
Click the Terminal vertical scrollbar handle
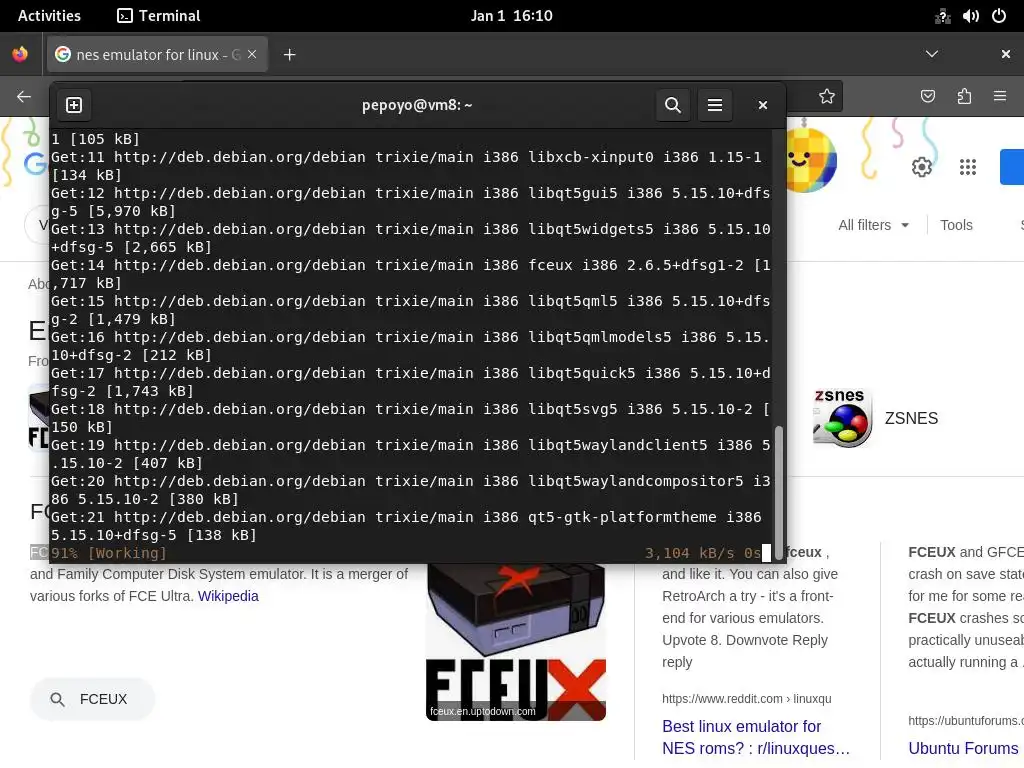click(778, 491)
